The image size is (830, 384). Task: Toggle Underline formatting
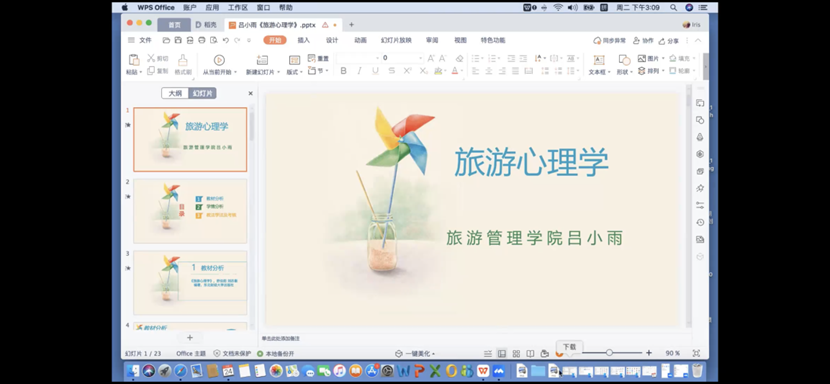click(375, 71)
